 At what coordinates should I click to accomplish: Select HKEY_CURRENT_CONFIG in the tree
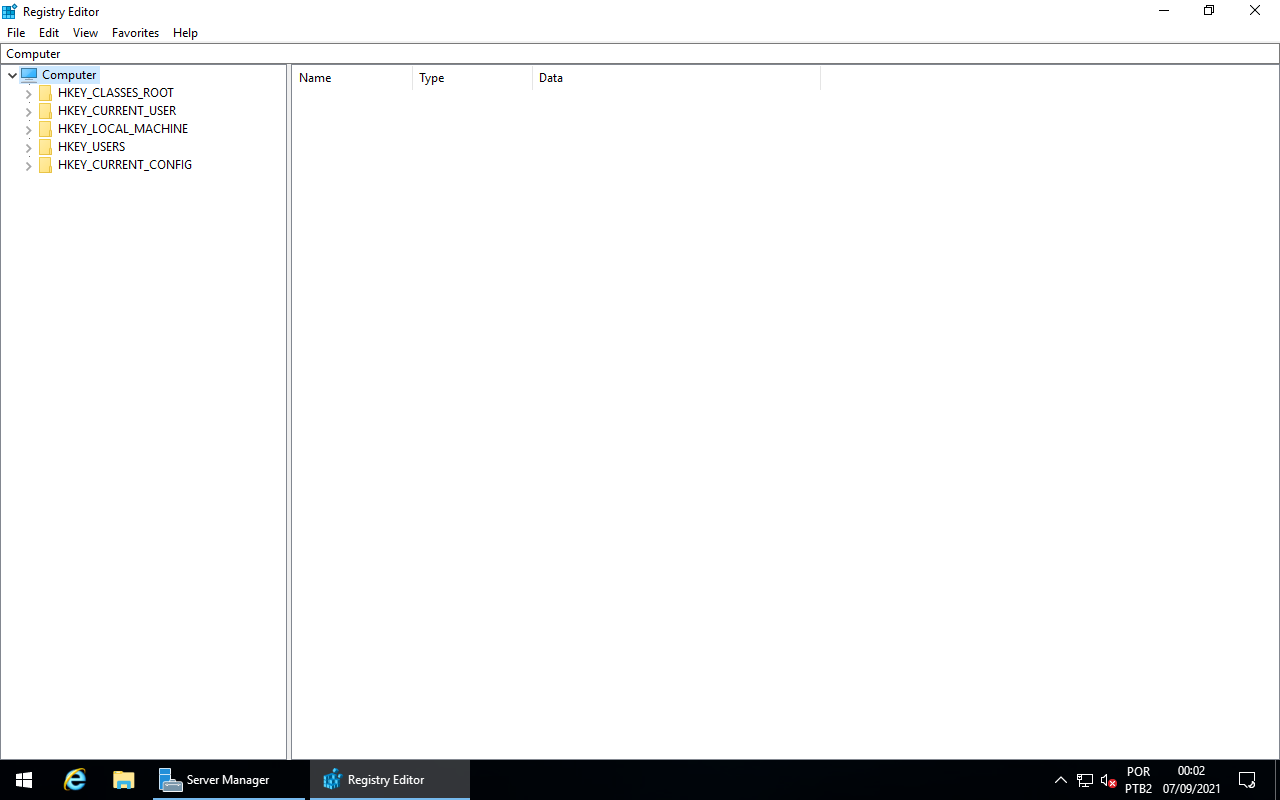124,164
